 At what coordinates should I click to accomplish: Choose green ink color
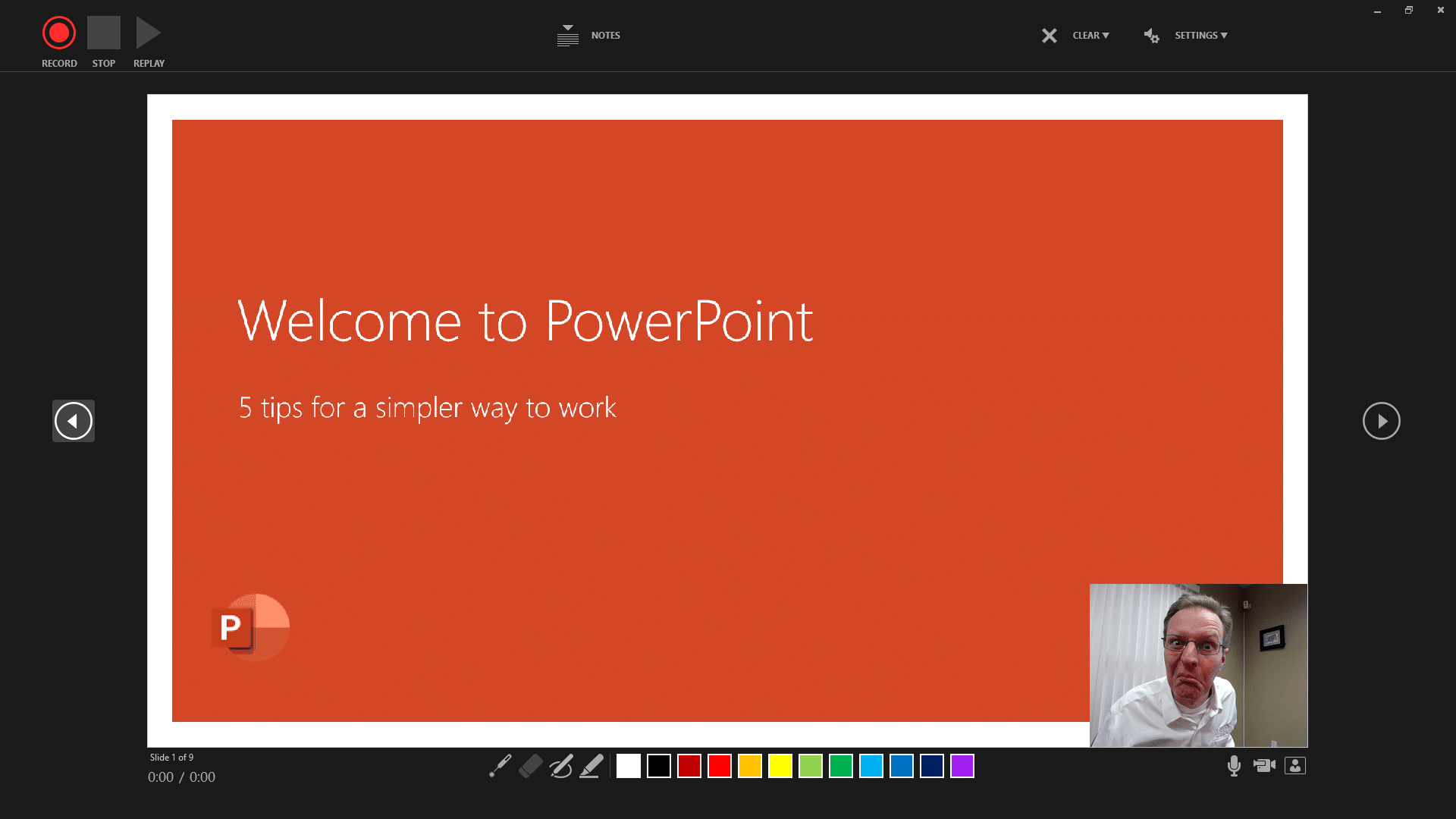(x=841, y=766)
